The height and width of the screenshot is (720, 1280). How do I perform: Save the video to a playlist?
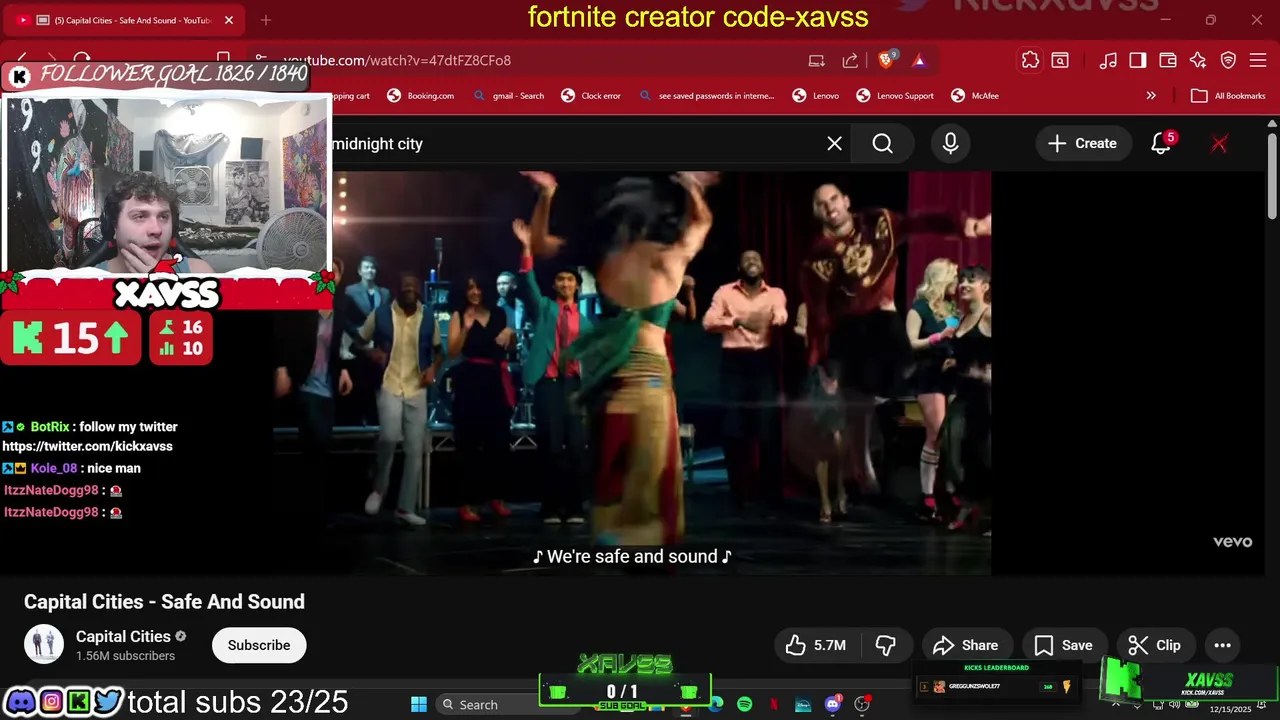[1063, 645]
